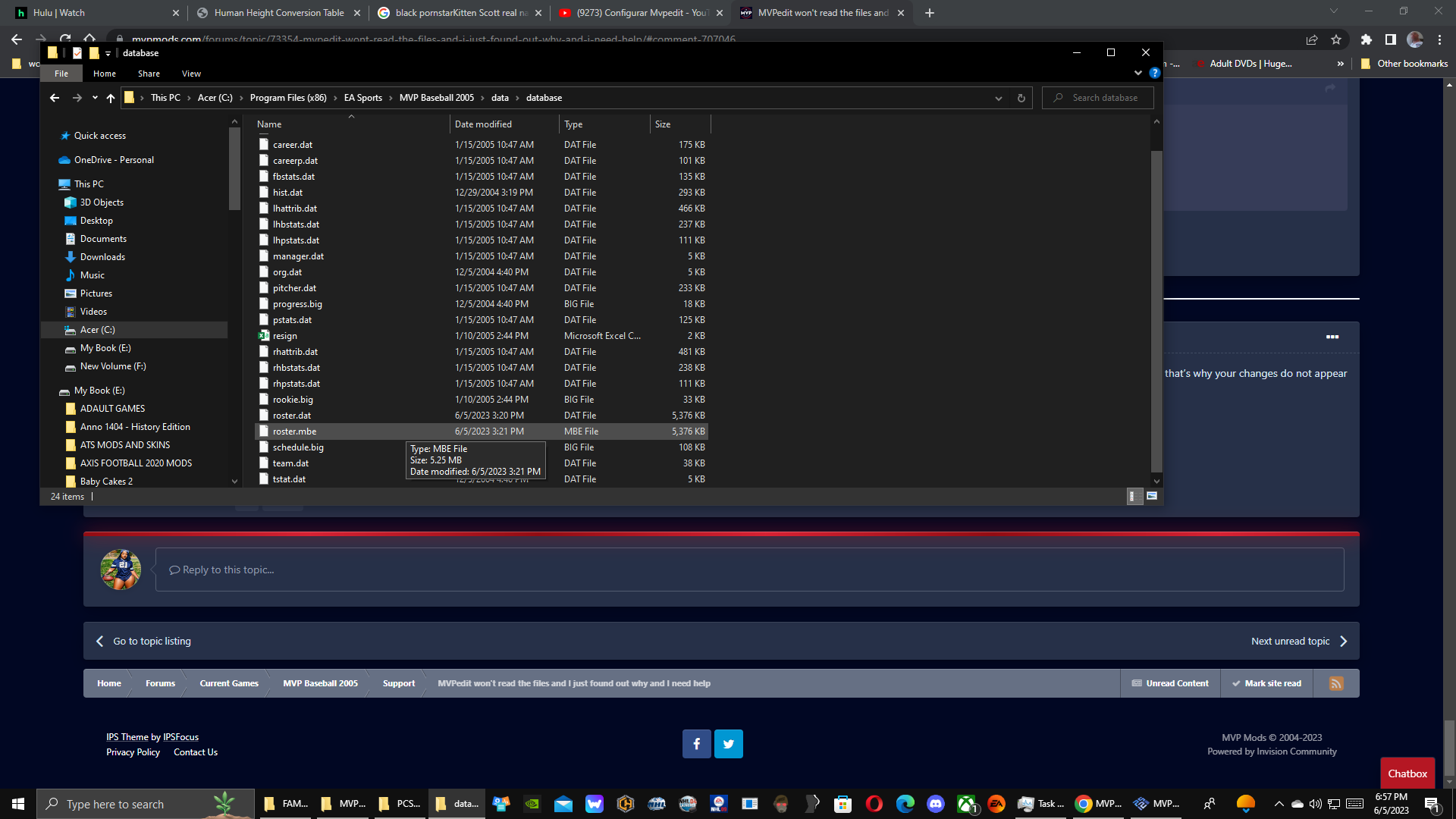Open Discord from the taskbar

[x=936, y=804]
